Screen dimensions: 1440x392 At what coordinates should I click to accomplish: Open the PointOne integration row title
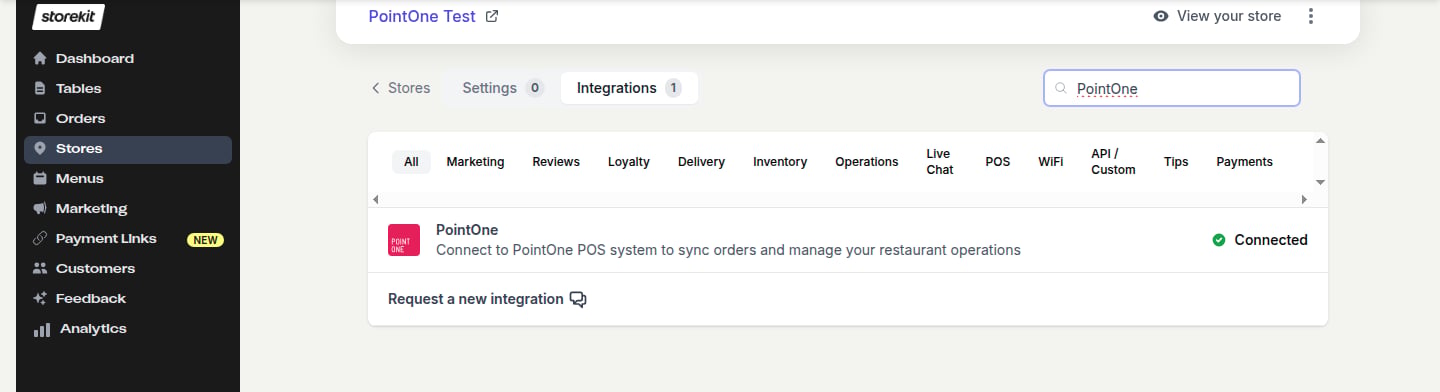pyautogui.click(x=467, y=230)
